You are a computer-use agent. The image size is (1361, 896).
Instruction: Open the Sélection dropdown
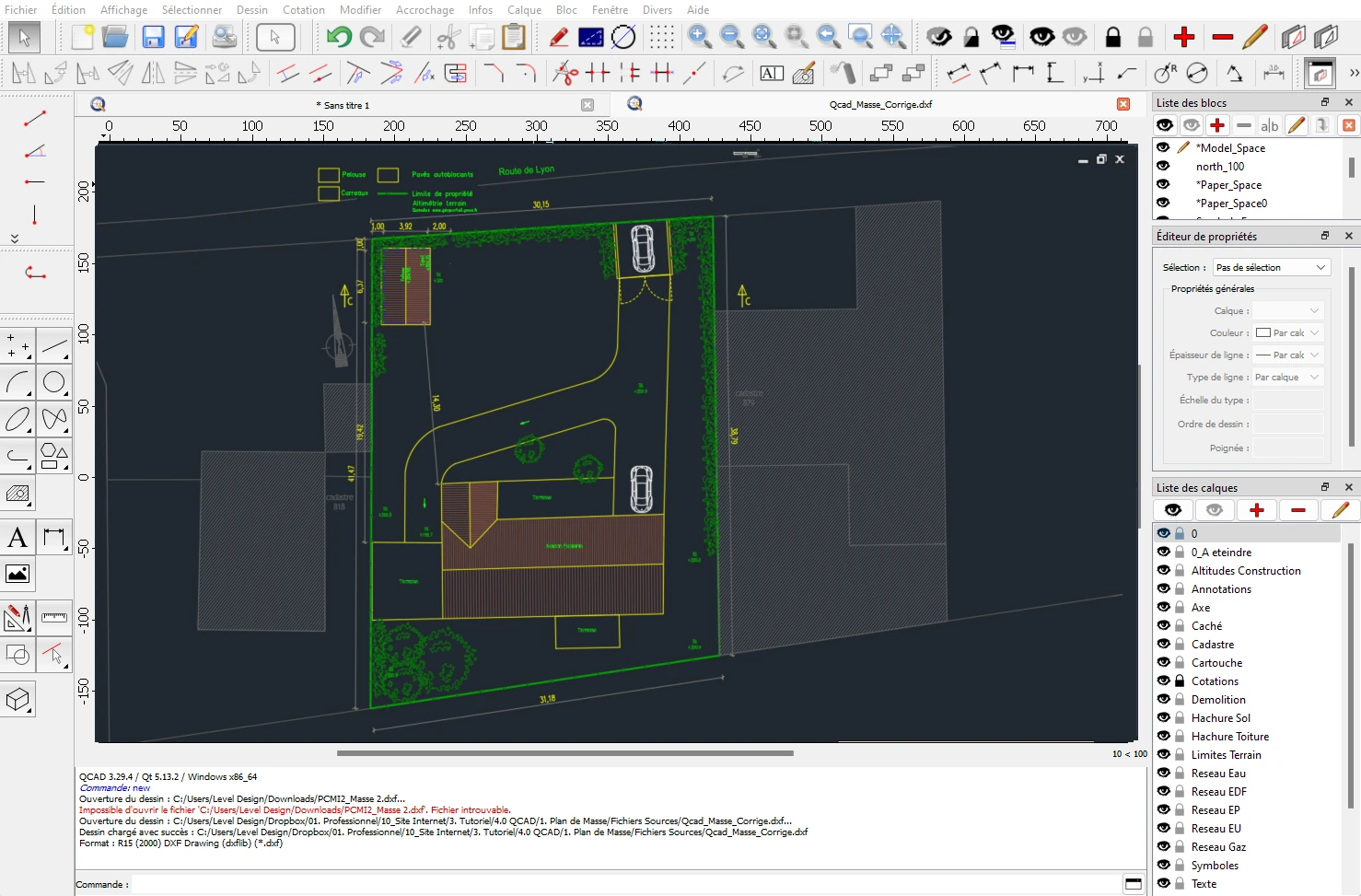(1271, 267)
